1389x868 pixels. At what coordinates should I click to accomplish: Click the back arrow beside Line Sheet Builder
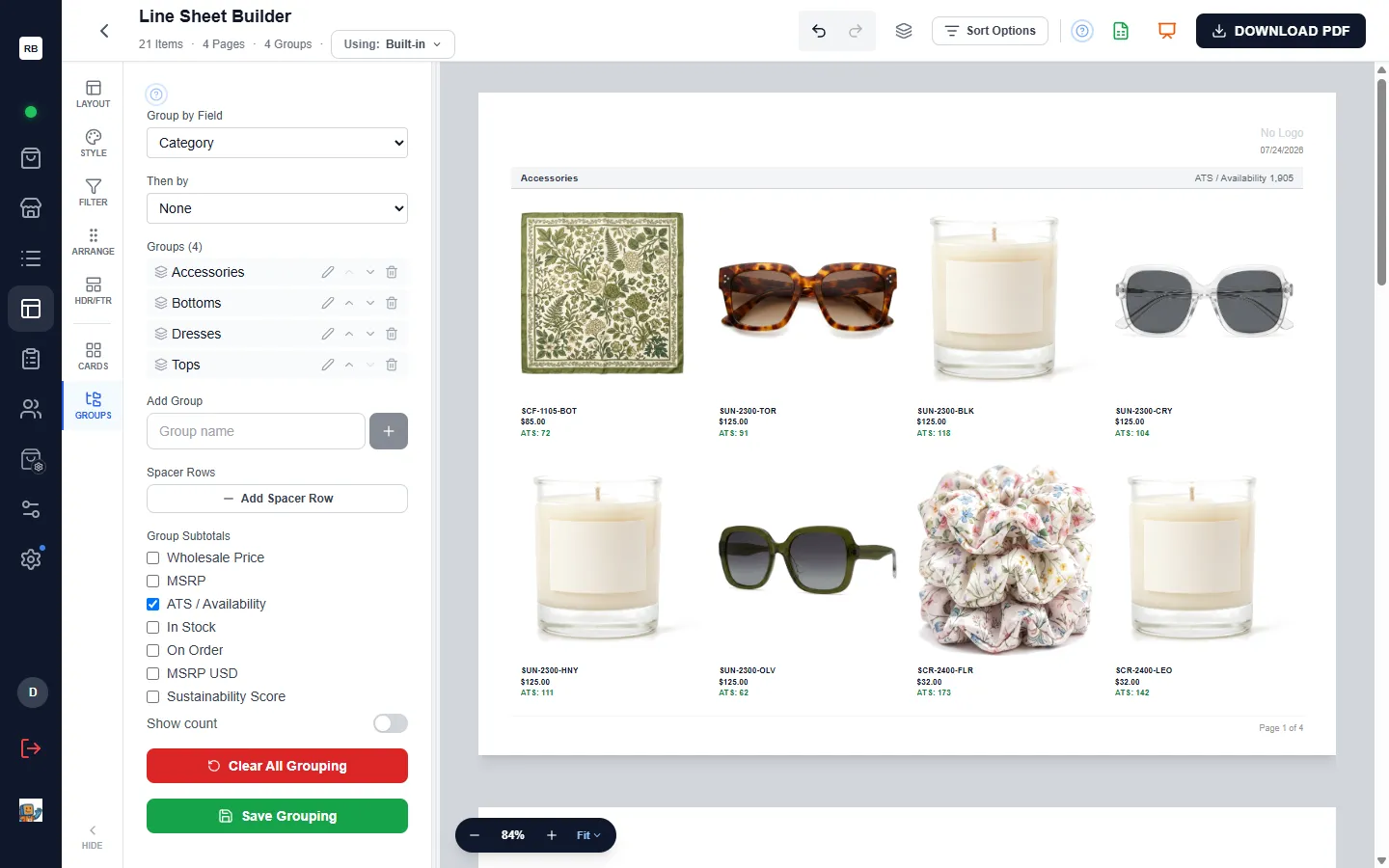coord(104,31)
